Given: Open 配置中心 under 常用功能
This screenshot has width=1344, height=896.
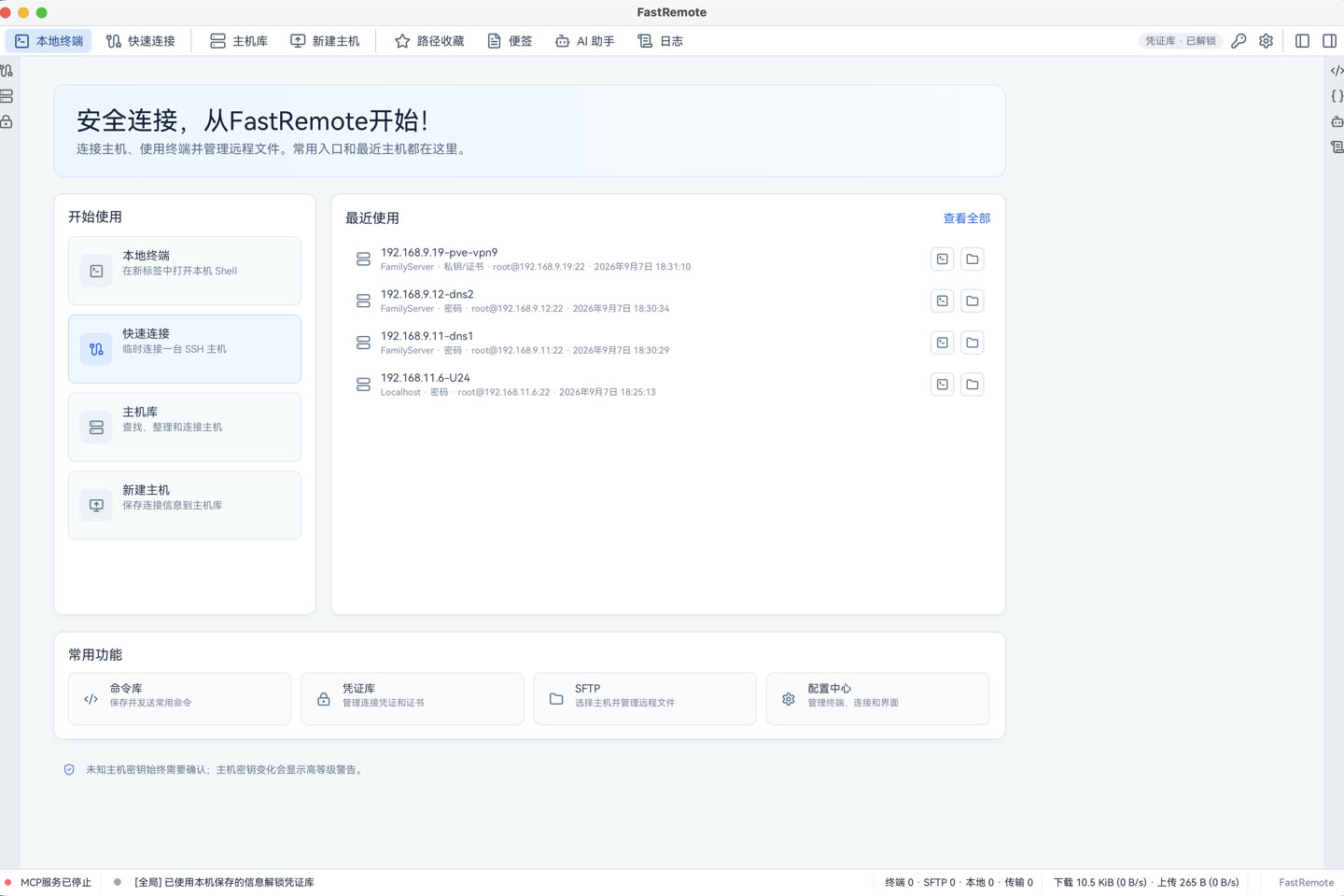Looking at the screenshot, I should click(877, 699).
